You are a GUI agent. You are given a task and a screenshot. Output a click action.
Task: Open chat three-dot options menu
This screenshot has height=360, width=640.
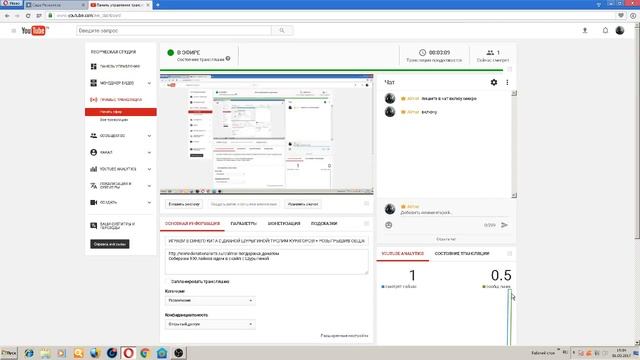507,82
